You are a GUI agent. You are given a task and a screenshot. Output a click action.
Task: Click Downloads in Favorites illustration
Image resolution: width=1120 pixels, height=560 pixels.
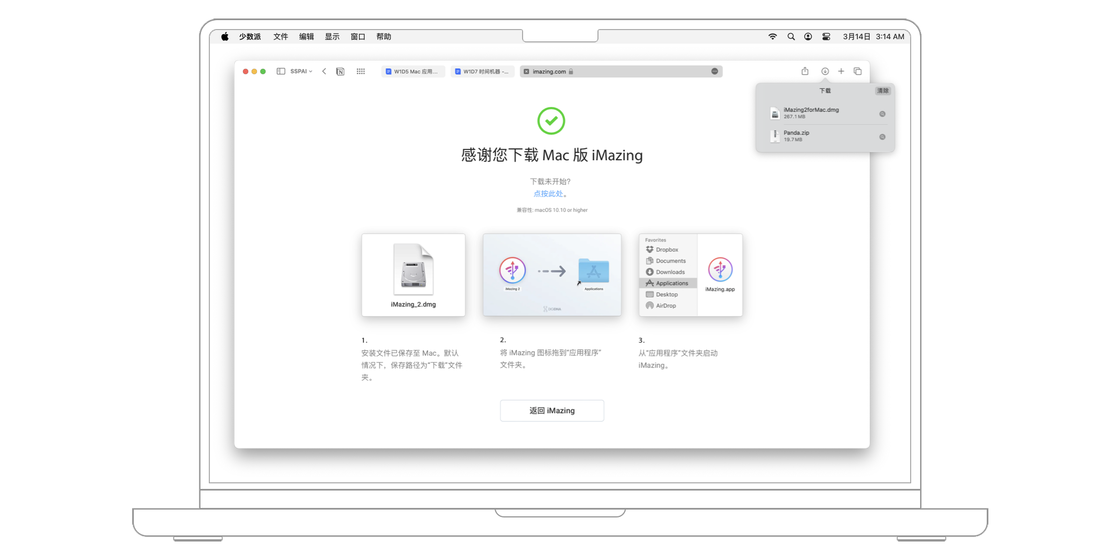[x=666, y=272]
